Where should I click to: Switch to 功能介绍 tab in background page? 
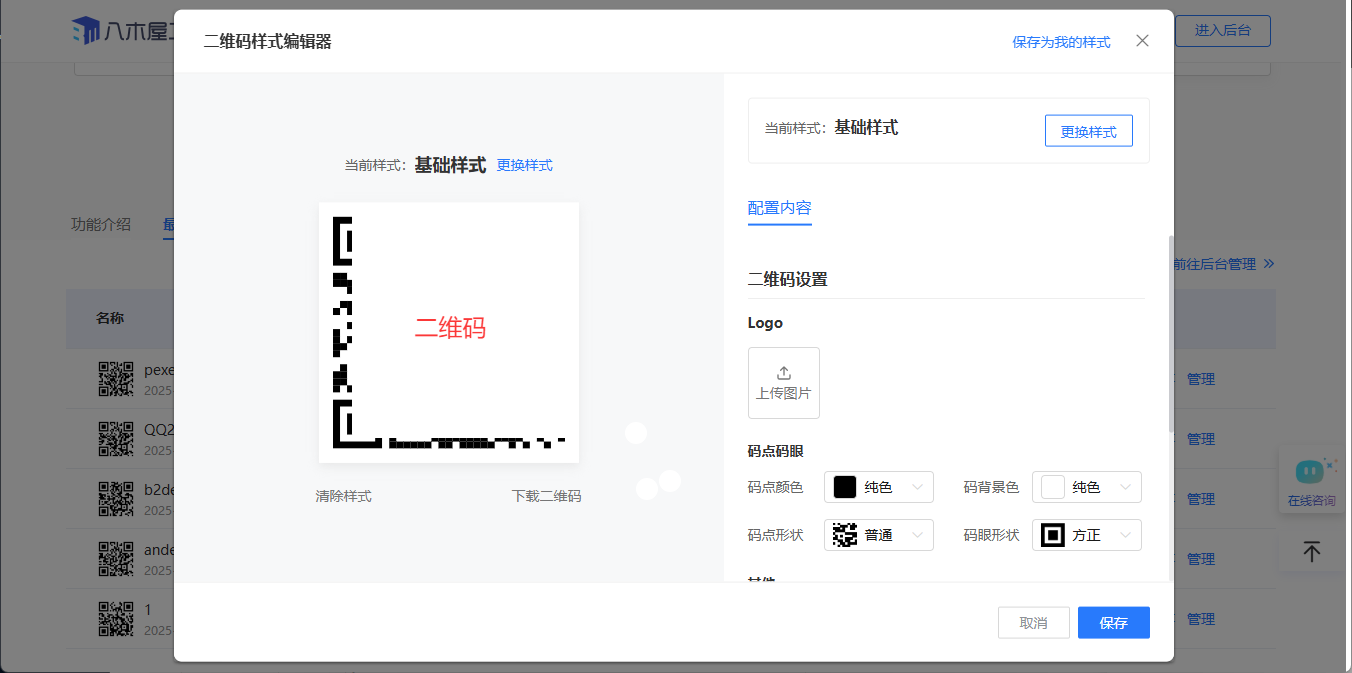click(x=101, y=224)
